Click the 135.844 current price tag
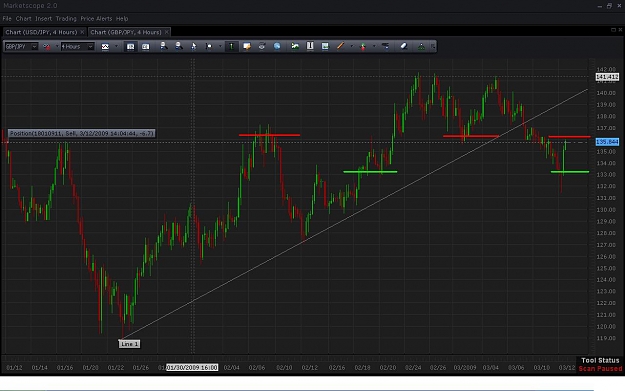The image size is (625, 391). [x=607, y=142]
